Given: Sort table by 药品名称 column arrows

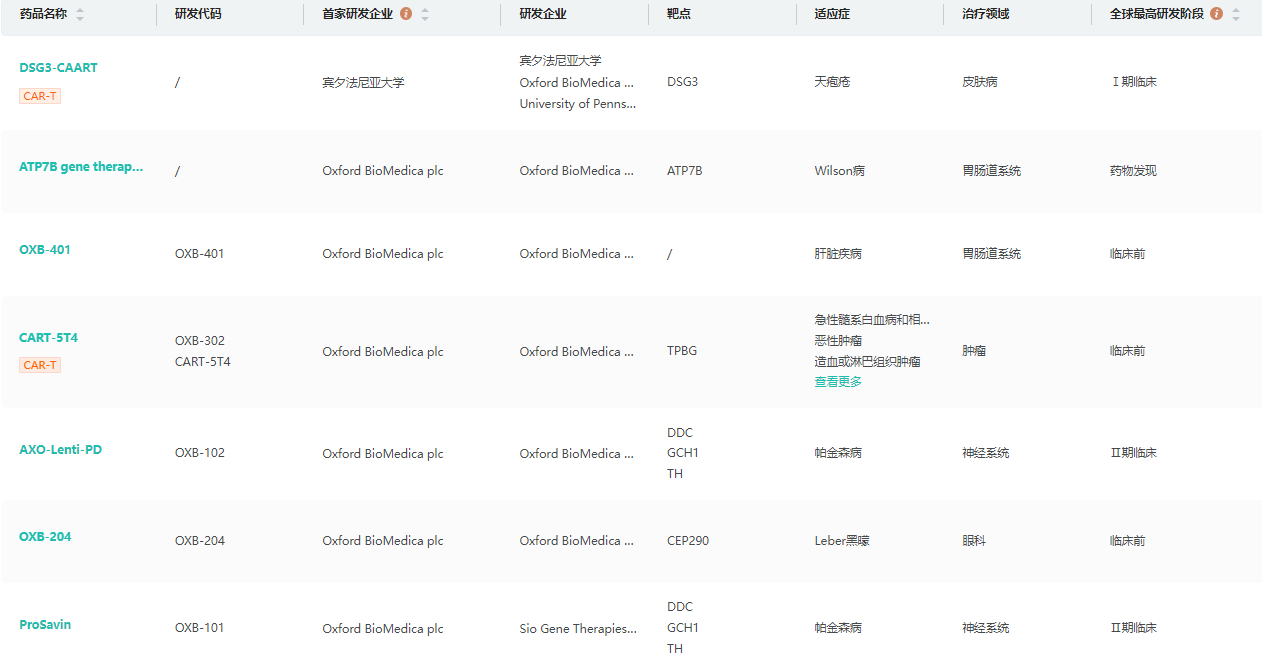Looking at the screenshot, I should 80,14.
